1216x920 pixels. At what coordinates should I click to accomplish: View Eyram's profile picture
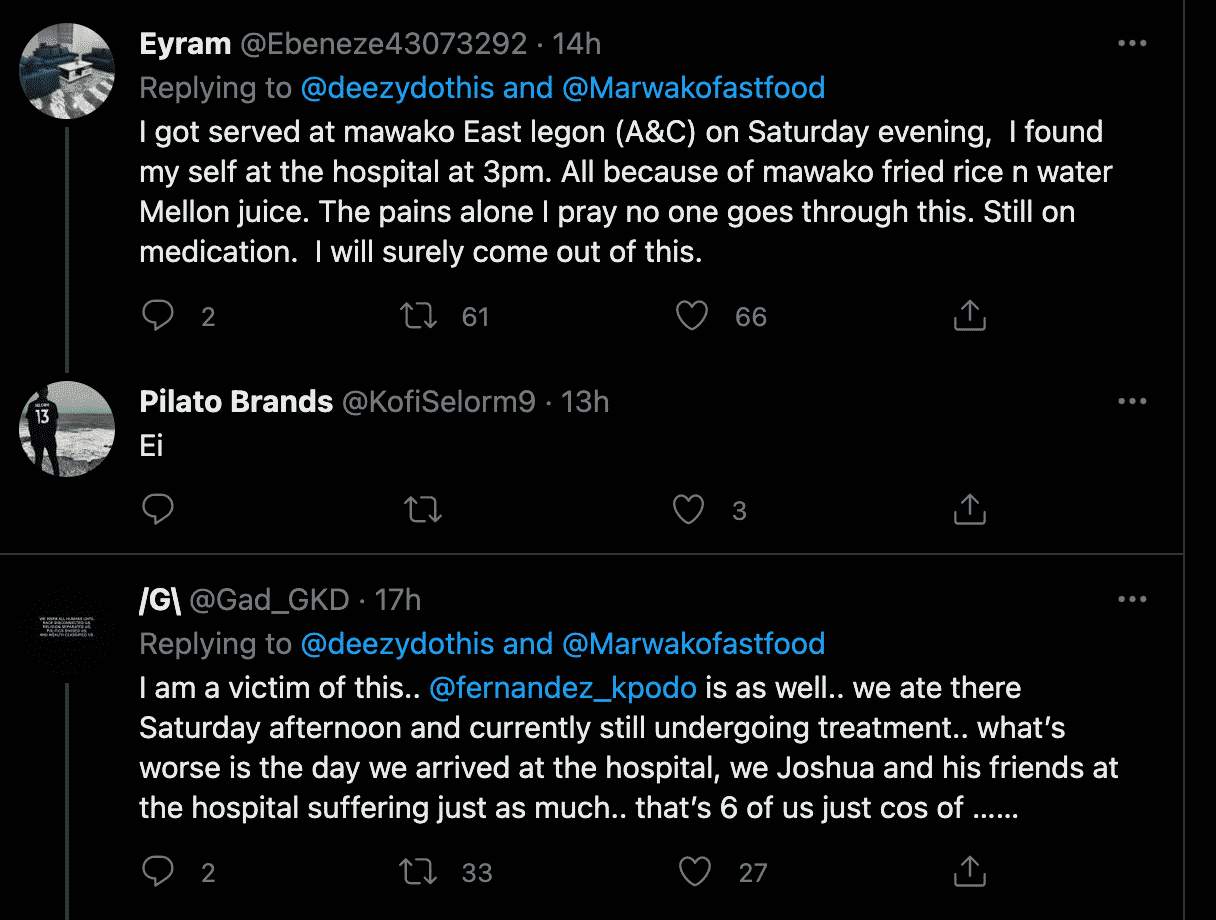(66, 70)
